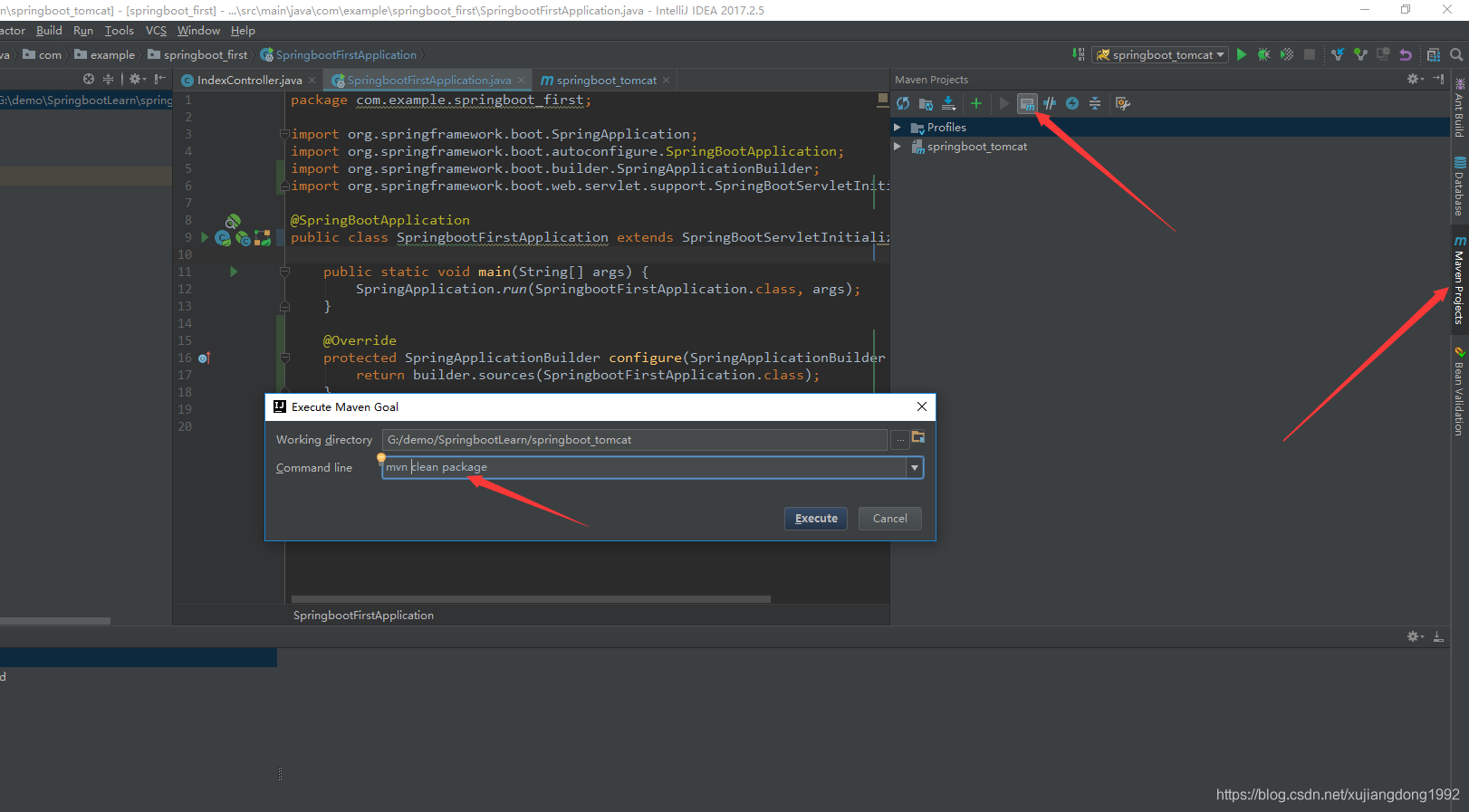1469x812 pixels.
Task: Hide the Maven Projects panel
Action: coord(1439,80)
